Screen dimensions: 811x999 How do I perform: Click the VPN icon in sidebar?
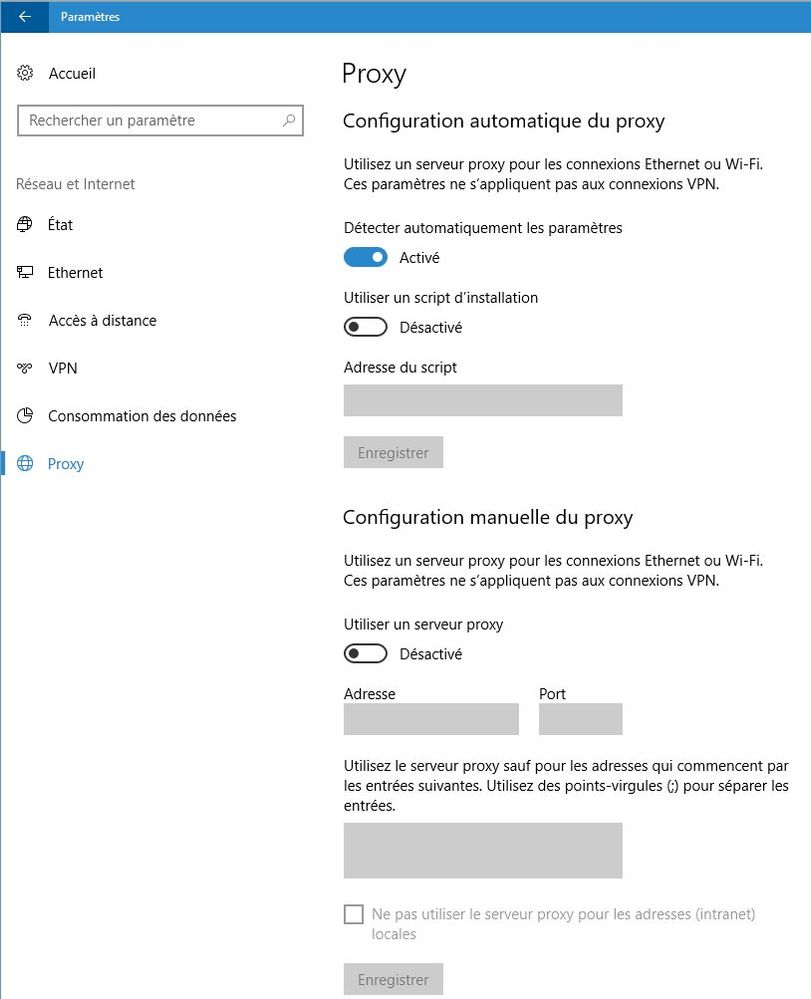26,369
